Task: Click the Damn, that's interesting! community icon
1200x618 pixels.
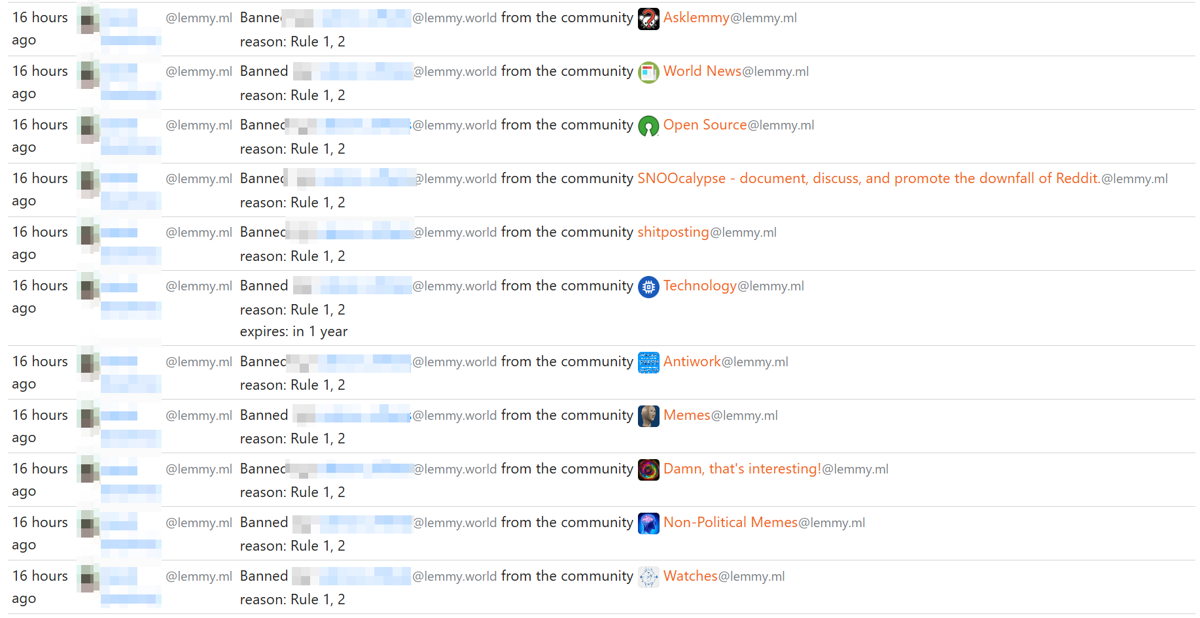Action: click(x=649, y=469)
